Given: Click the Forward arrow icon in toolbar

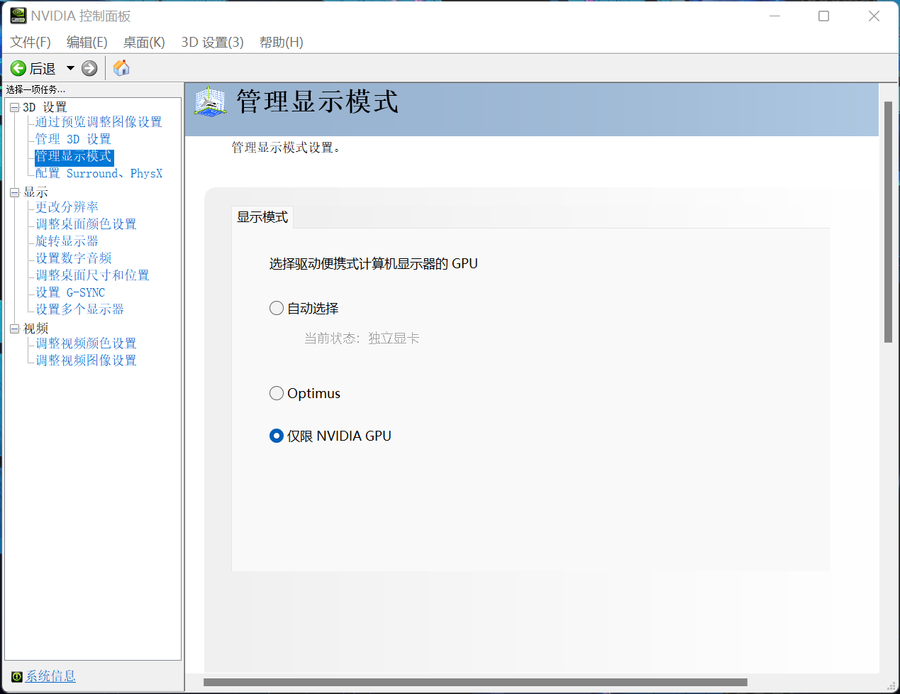Looking at the screenshot, I should tap(90, 68).
